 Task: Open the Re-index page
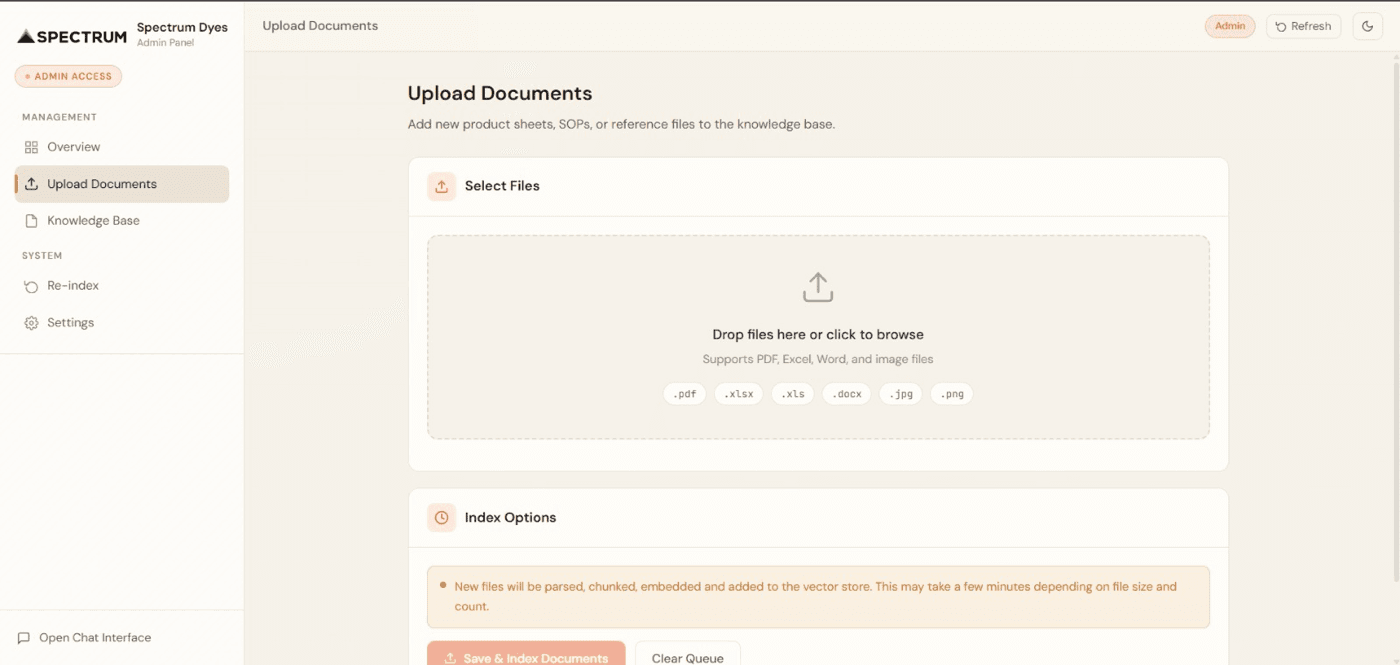pyautogui.click(x=121, y=286)
